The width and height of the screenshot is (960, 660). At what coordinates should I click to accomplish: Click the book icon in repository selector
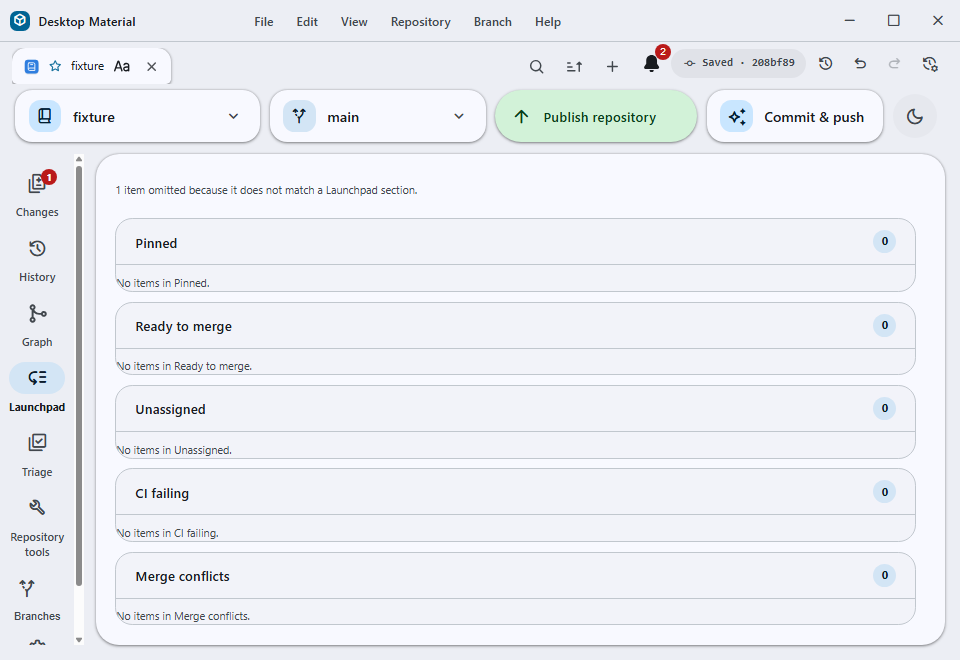click(45, 116)
